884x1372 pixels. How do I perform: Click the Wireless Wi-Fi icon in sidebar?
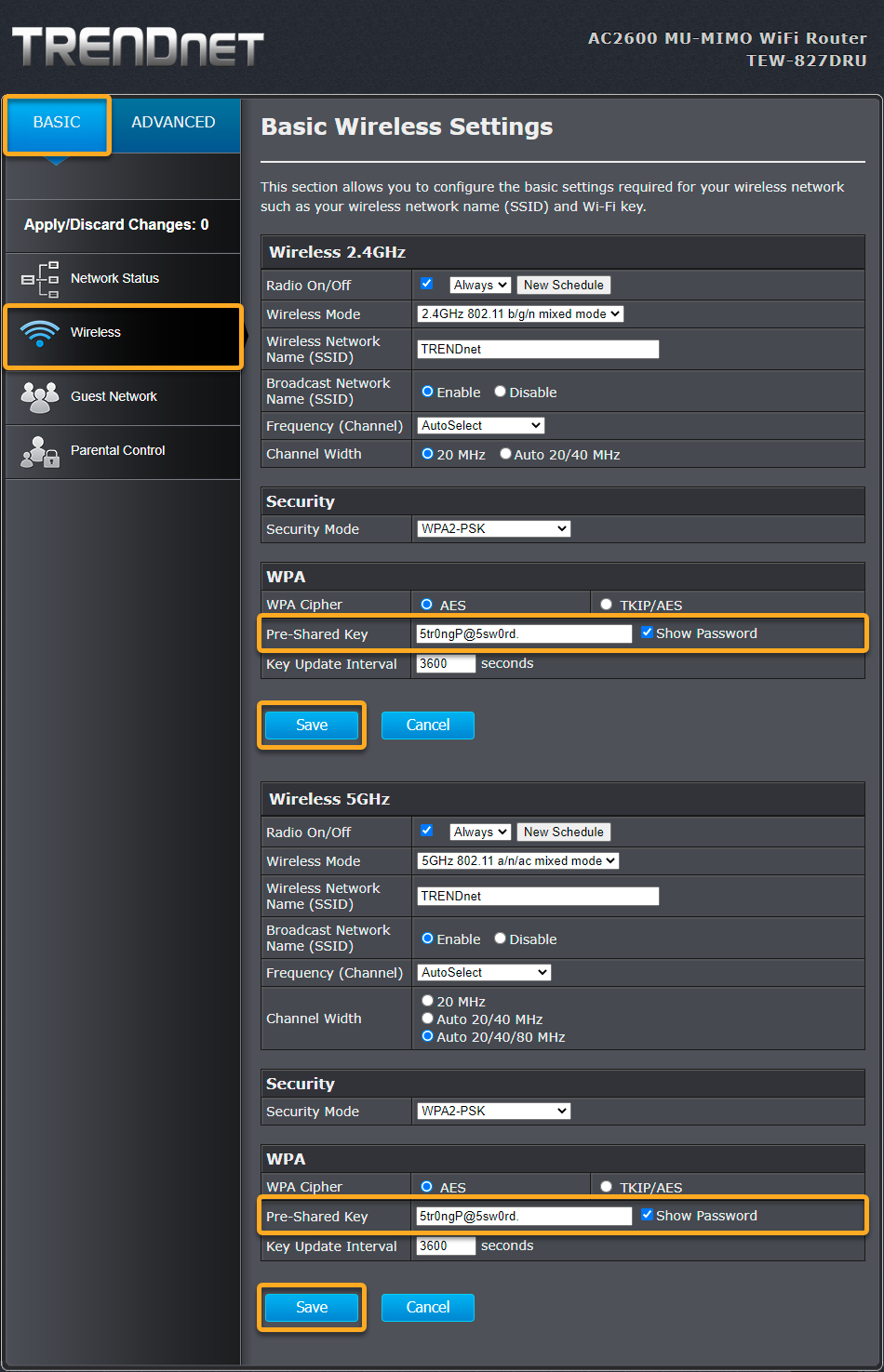(x=40, y=333)
